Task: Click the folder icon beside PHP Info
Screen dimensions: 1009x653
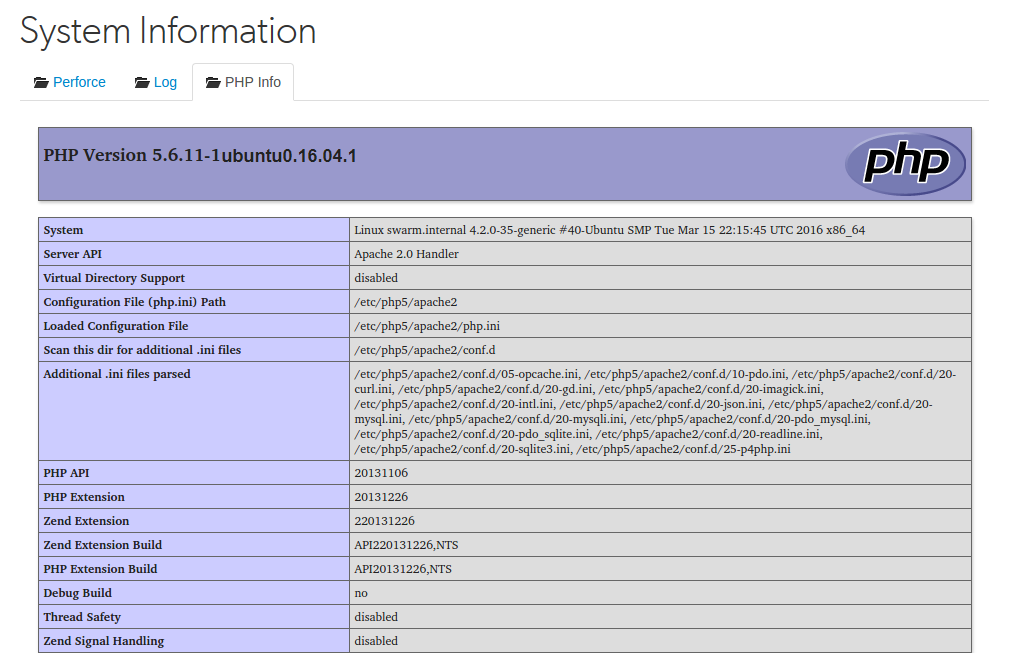Action: click(213, 82)
